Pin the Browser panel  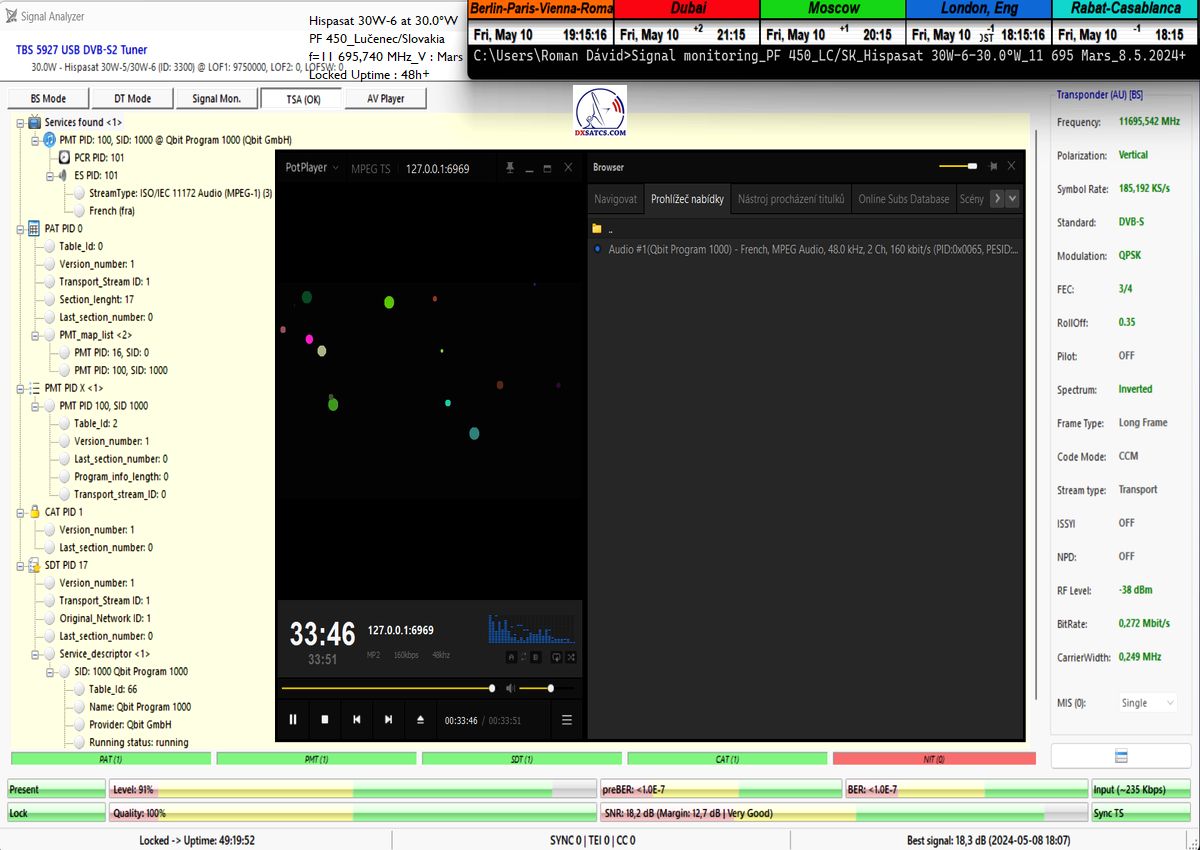[x=993, y=167]
